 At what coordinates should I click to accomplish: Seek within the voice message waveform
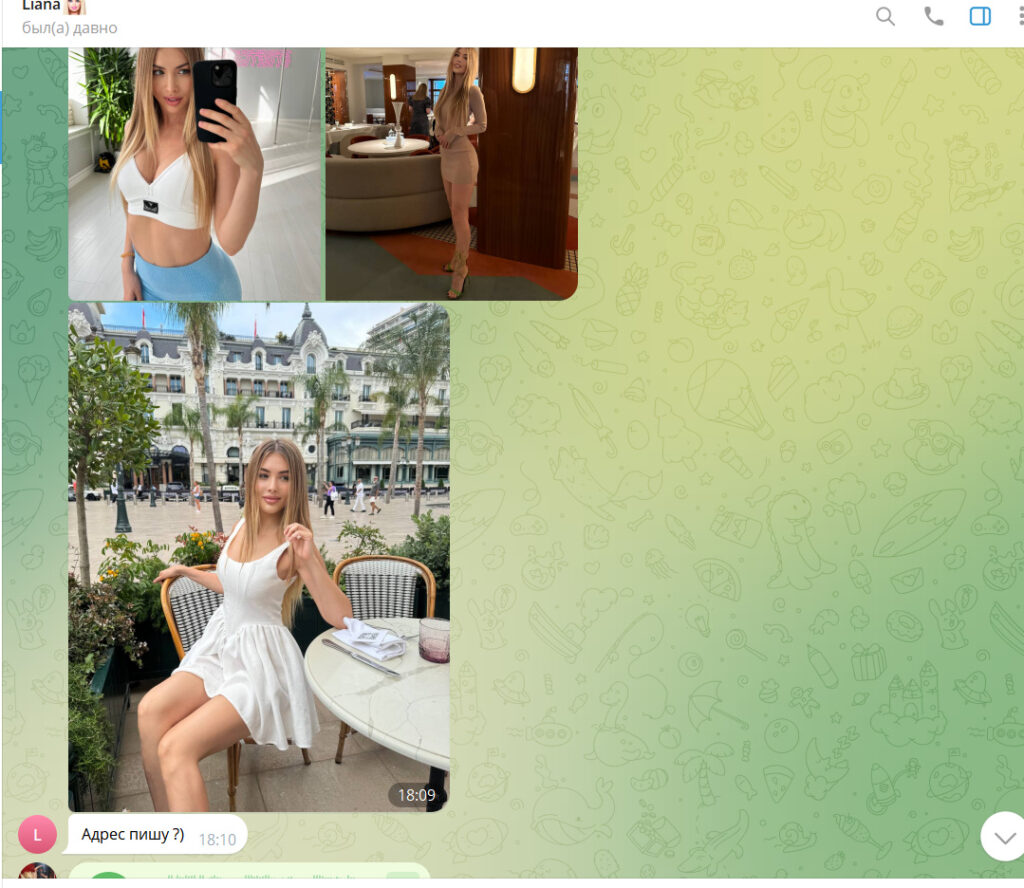point(260,880)
